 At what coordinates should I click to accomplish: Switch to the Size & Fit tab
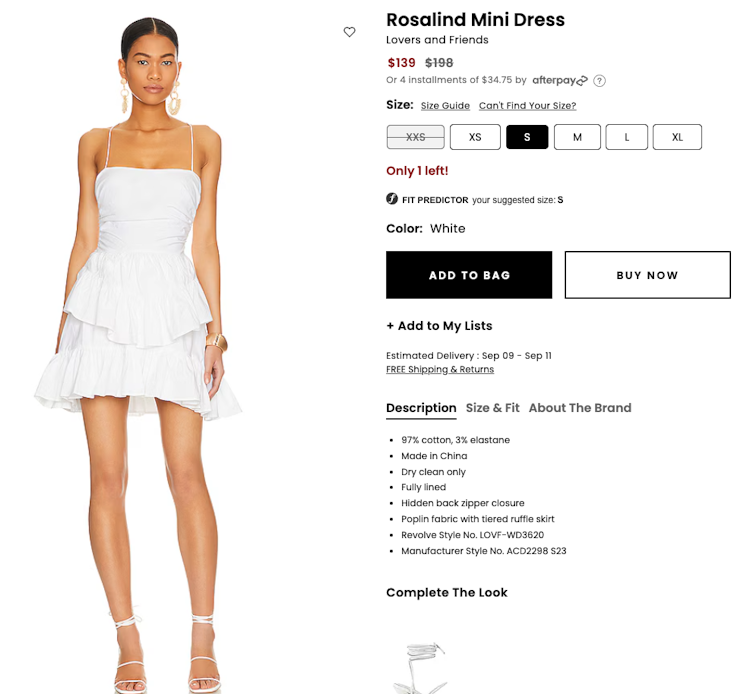[x=492, y=408]
